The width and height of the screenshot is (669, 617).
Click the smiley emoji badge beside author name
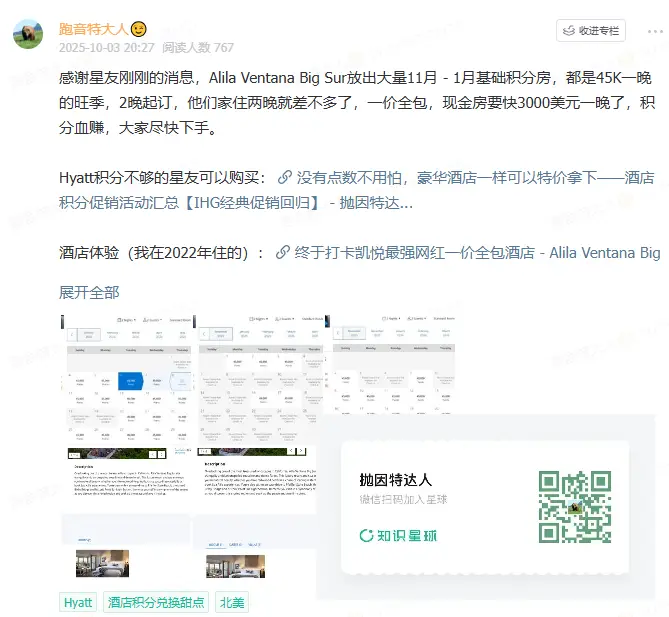[x=139, y=27]
